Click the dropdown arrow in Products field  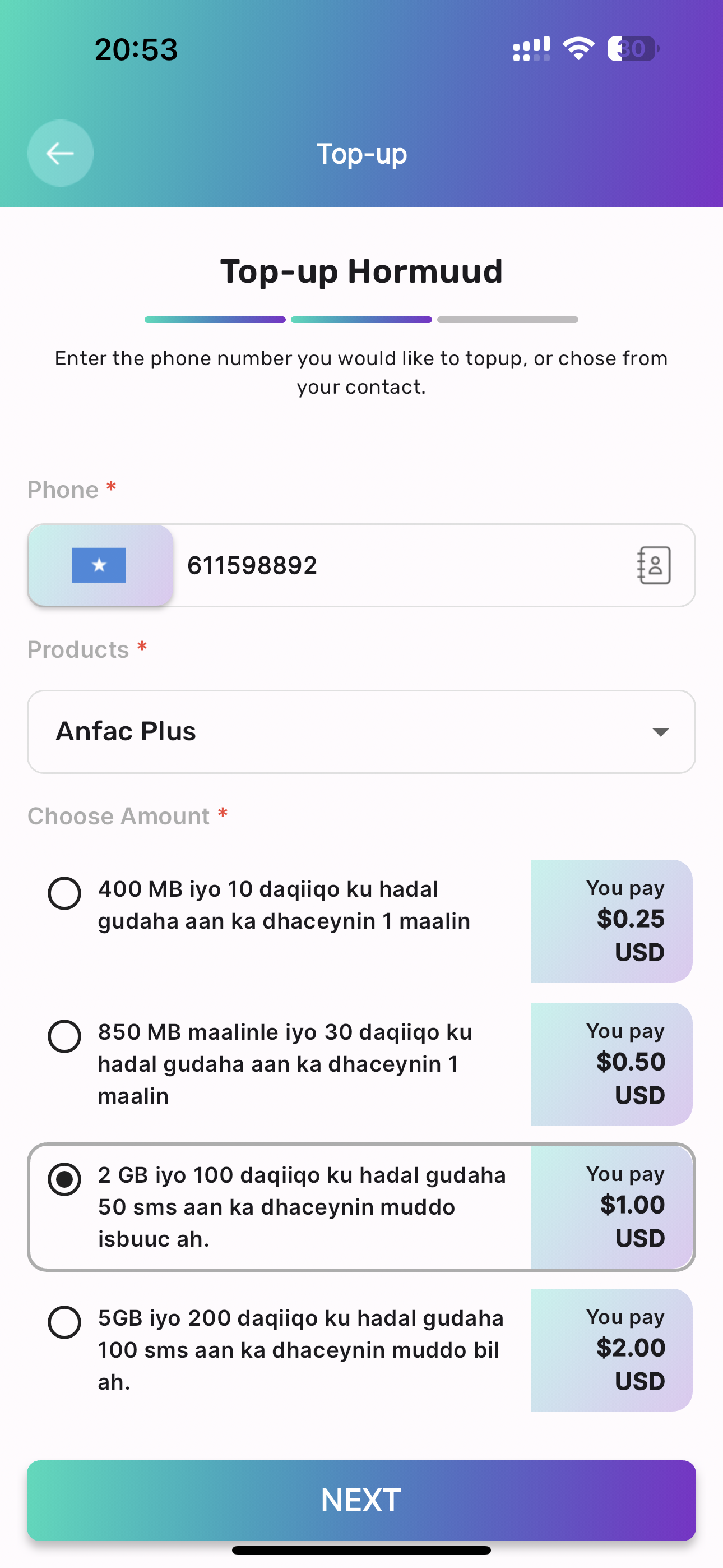tap(660, 732)
